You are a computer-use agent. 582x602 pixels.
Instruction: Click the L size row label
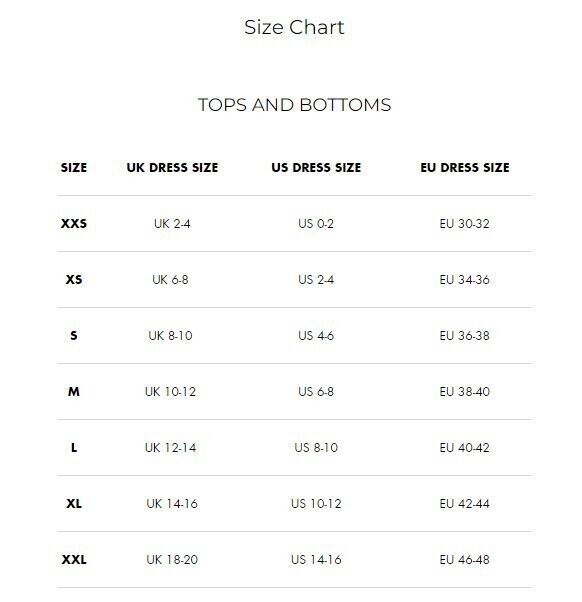[74, 448]
